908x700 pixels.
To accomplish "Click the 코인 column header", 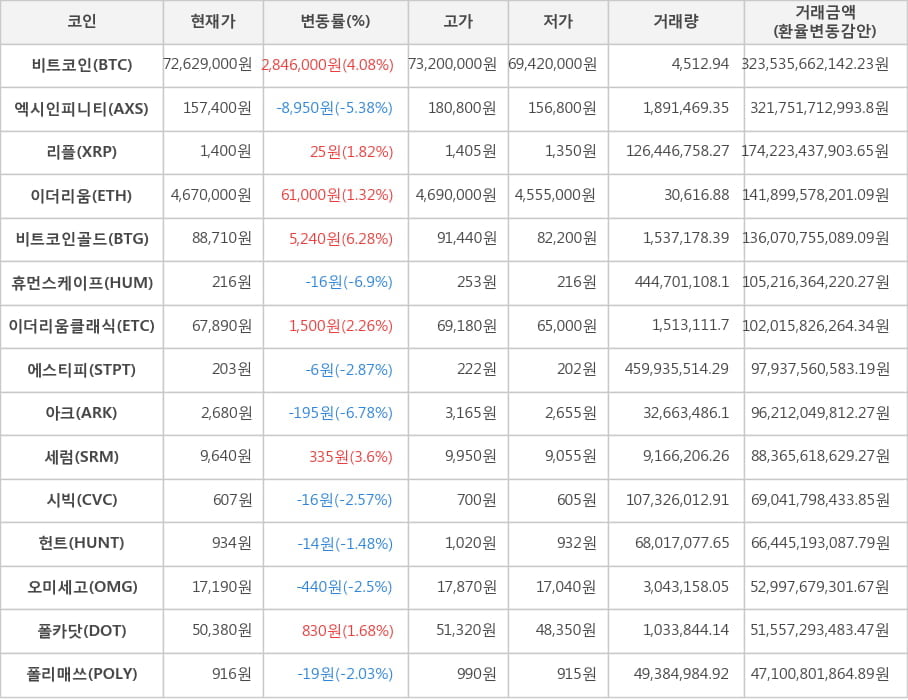I will pos(82,21).
